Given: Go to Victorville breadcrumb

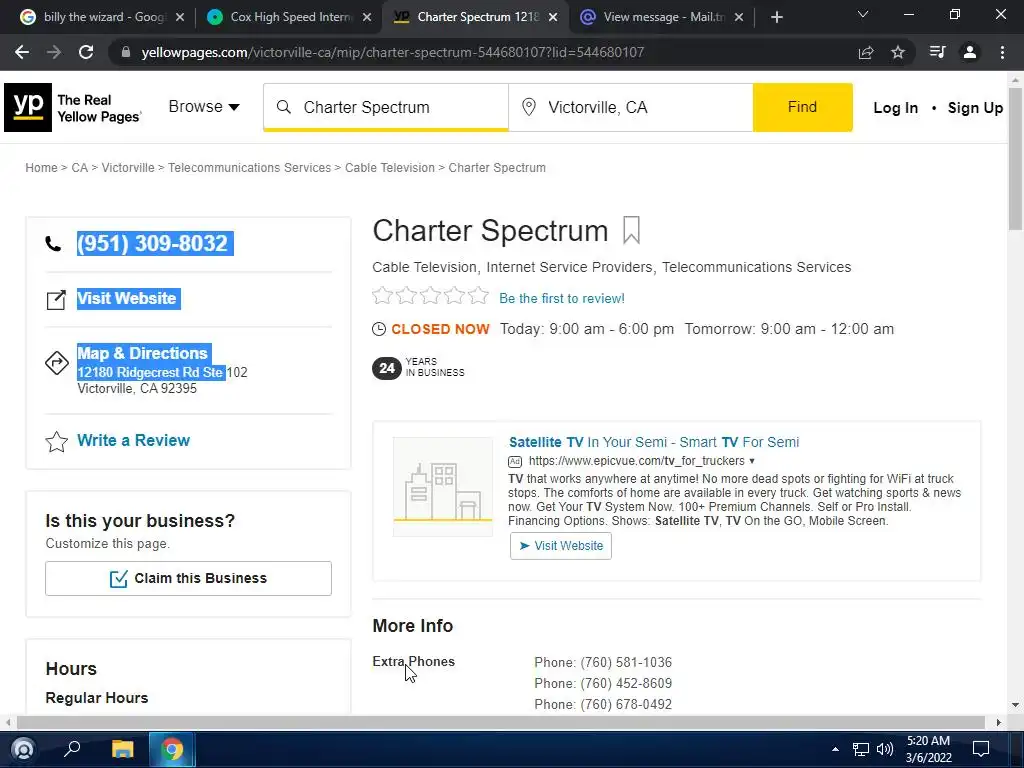Looking at the screenshot, I should coord(128,168).
